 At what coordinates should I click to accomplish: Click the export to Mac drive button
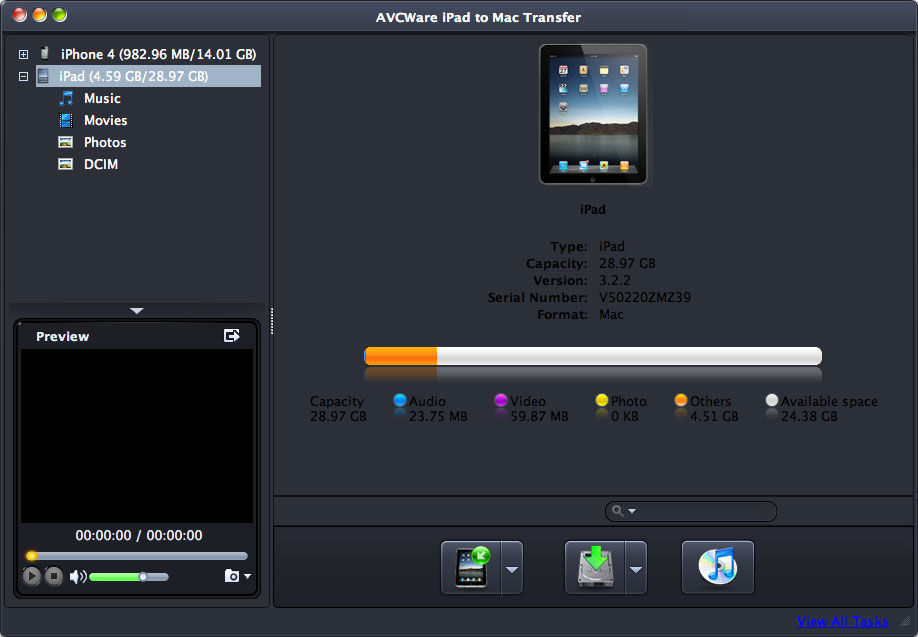(x=595, y=567)
